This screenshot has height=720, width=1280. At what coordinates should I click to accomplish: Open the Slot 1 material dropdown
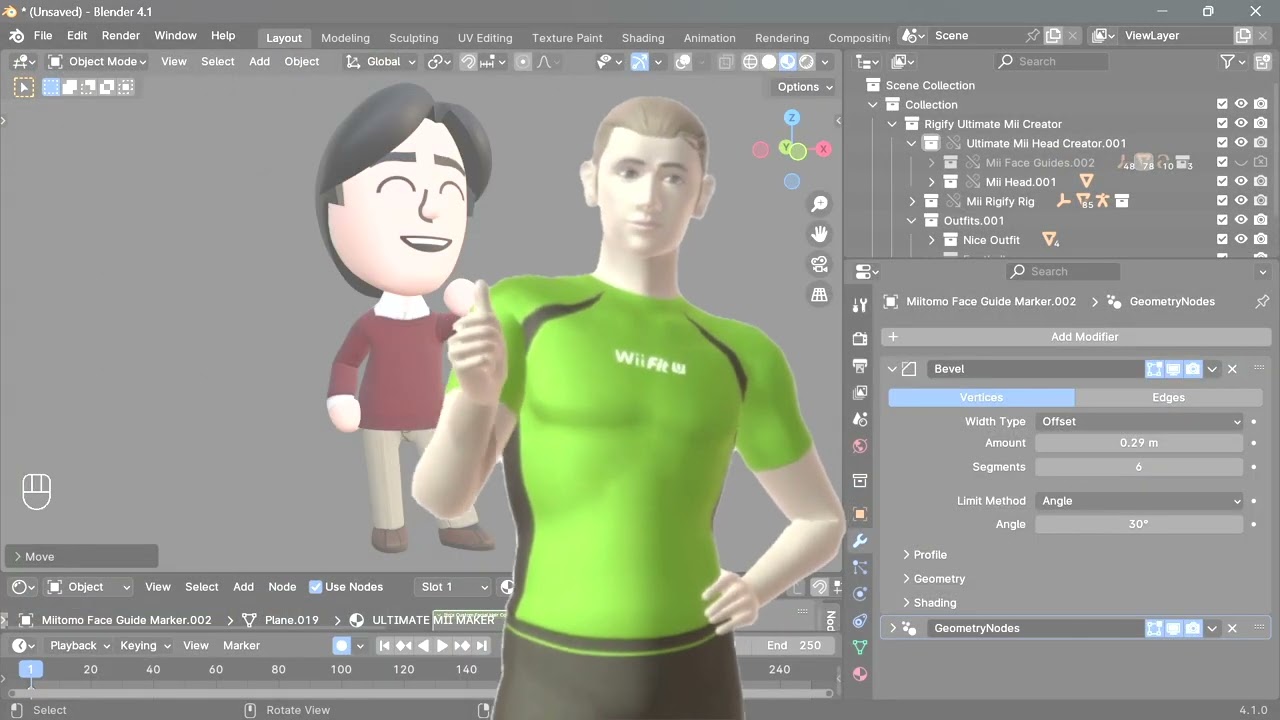pos(454,587)
